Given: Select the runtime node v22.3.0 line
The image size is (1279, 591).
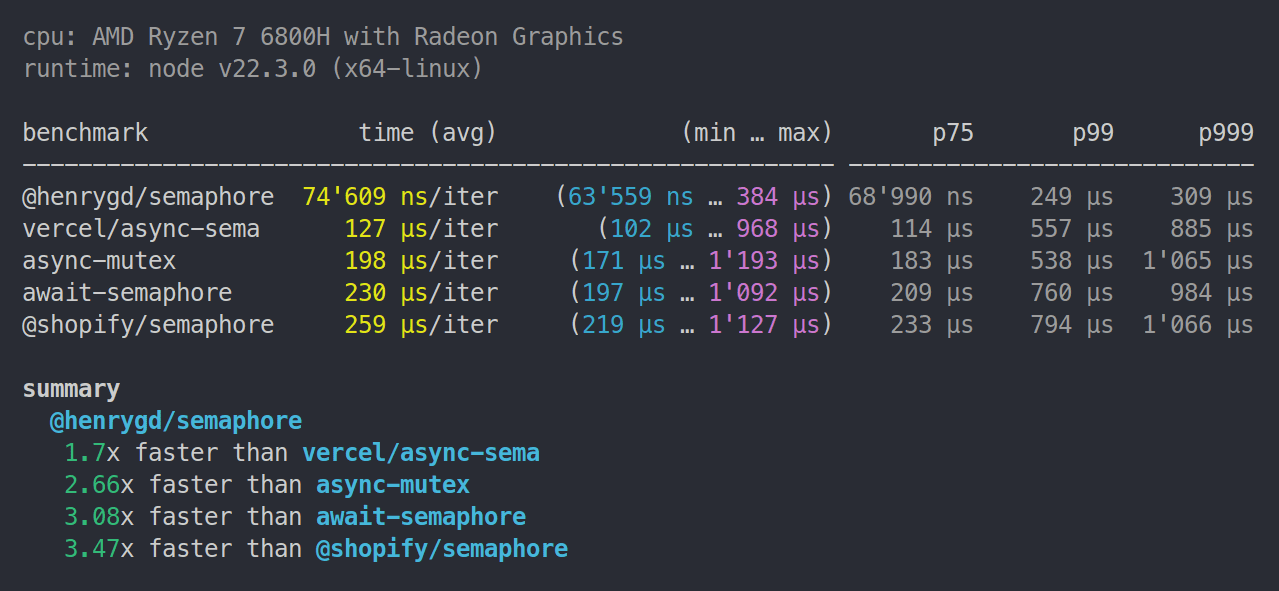Looking at the screenshot, I should 253,69.
